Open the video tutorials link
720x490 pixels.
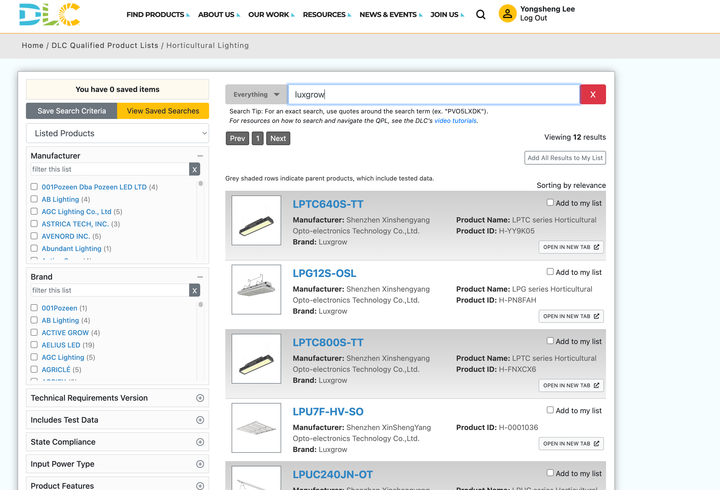pyautogui.click(x=455, y=121)
